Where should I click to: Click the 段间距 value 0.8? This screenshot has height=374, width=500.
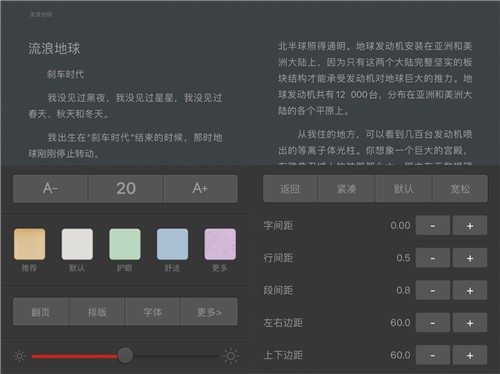pos(403,290)
